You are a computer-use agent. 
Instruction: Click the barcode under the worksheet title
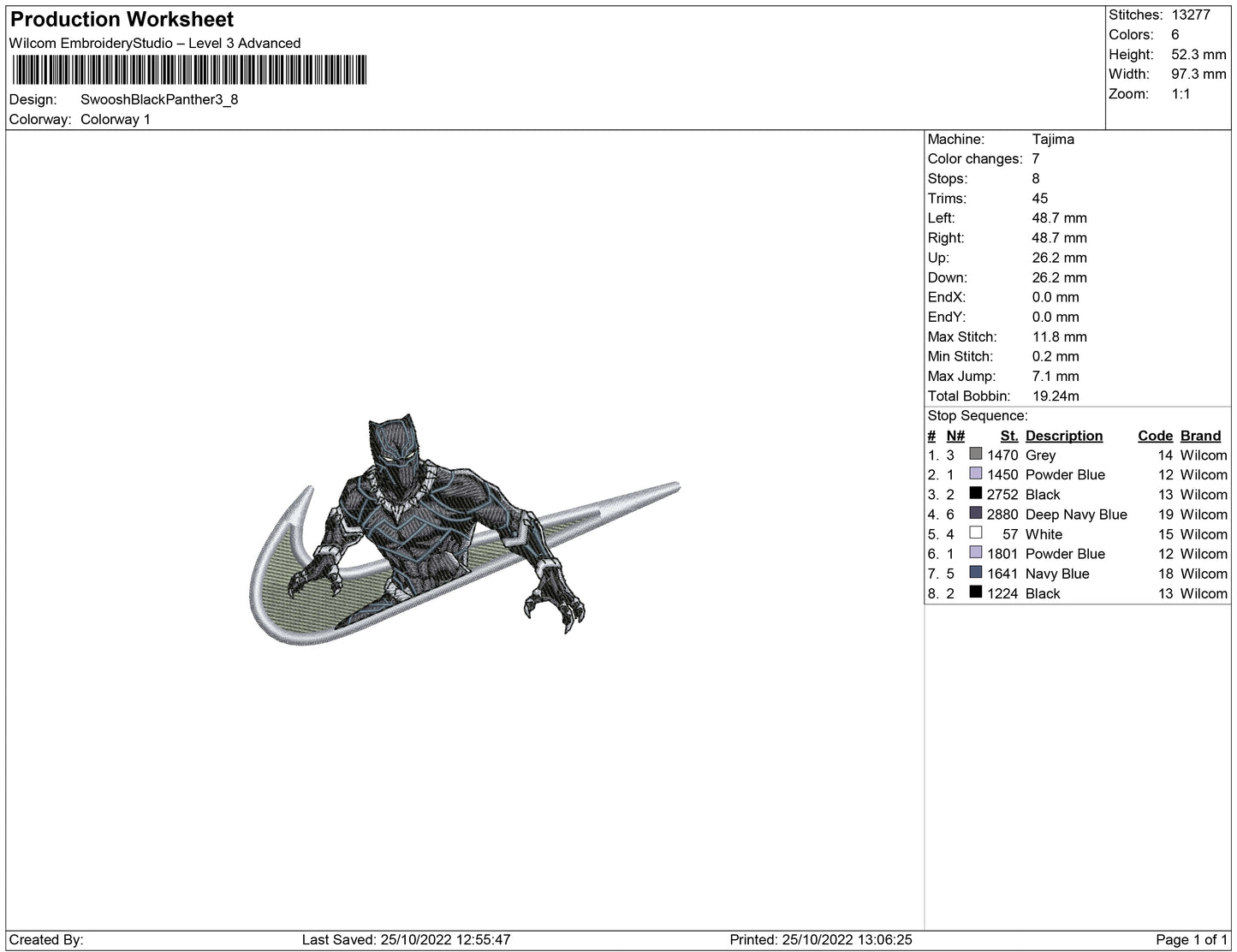pyautogui.click(x=189, y=70)
